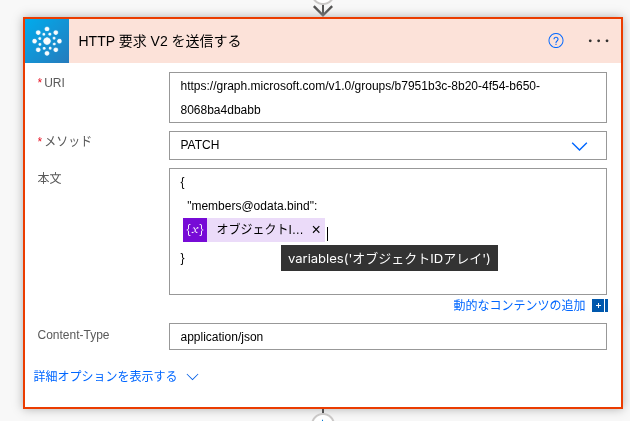Click the opening brace in body
The image size is (630, 421).
click(x=182, y=182)
